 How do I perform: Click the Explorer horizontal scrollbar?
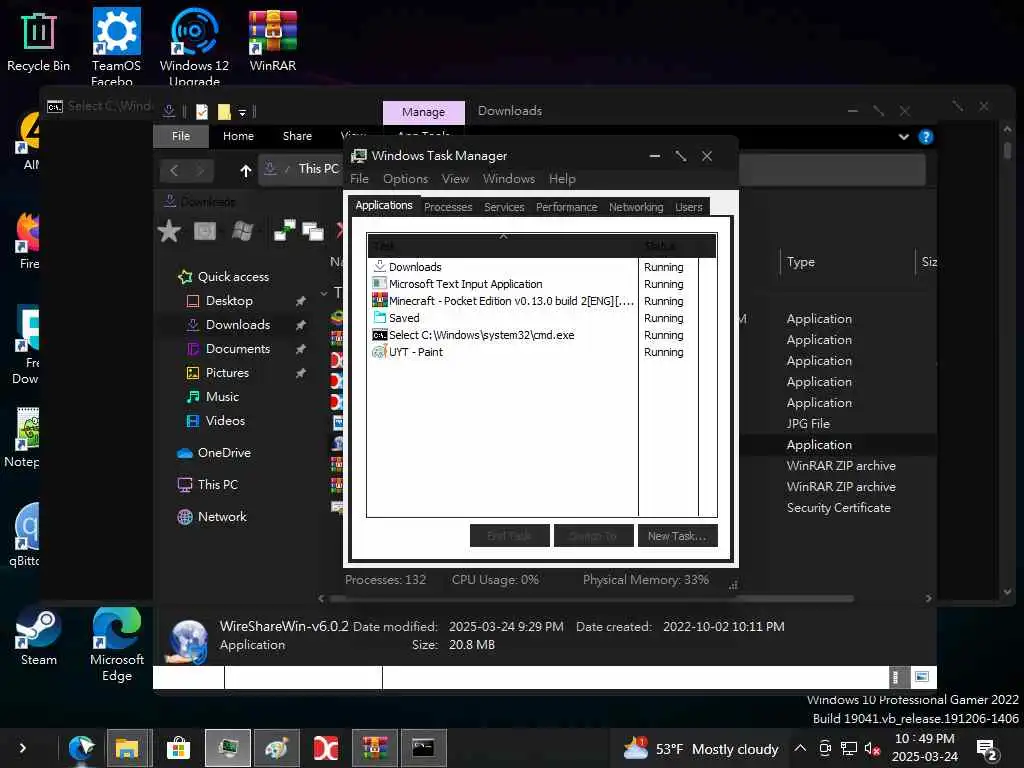click(591, 598)
